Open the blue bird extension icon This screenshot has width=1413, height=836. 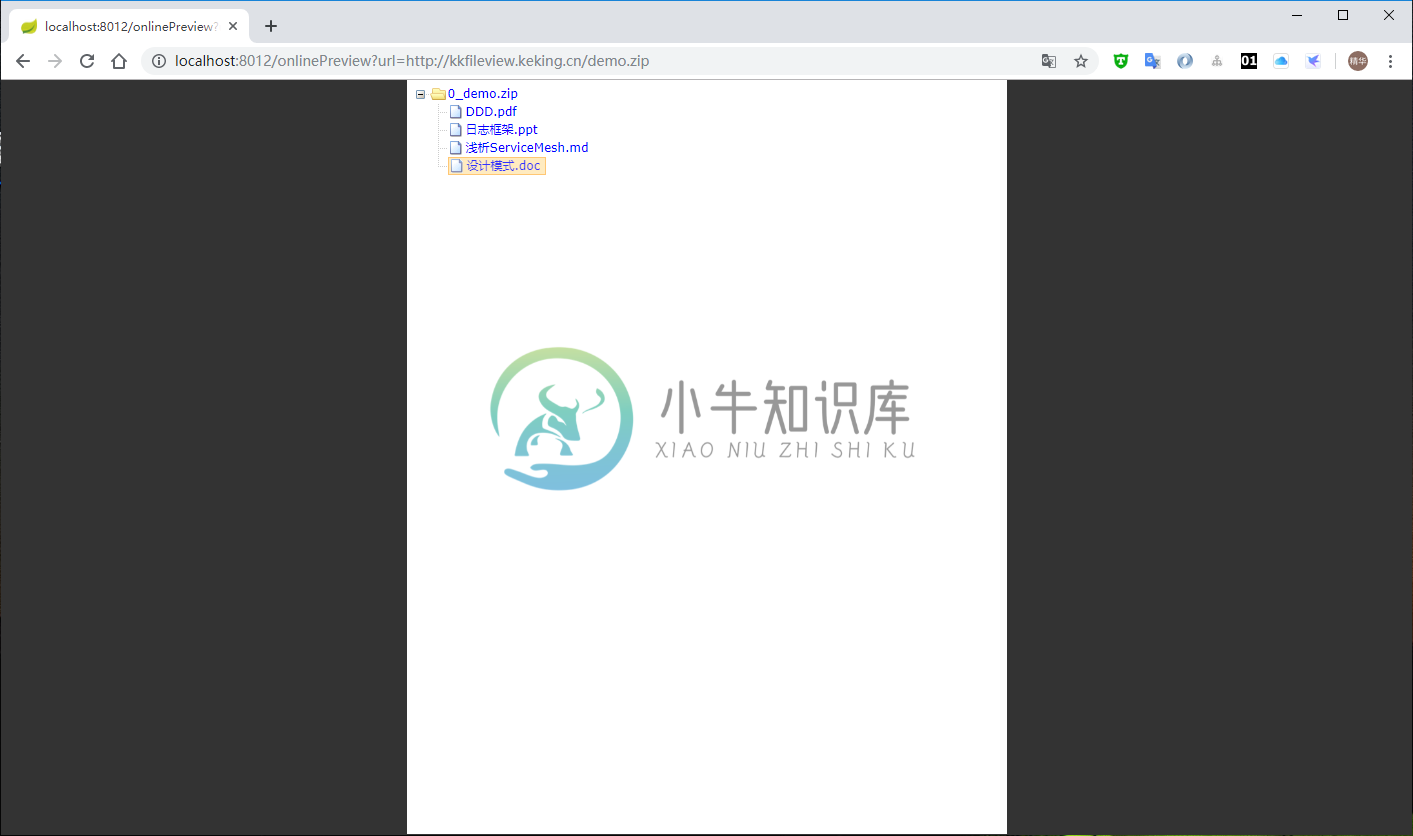tap(1313, 61)
